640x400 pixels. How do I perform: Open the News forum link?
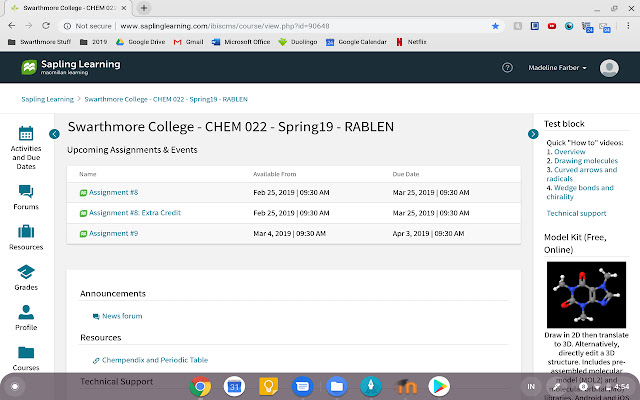[122, 316]
